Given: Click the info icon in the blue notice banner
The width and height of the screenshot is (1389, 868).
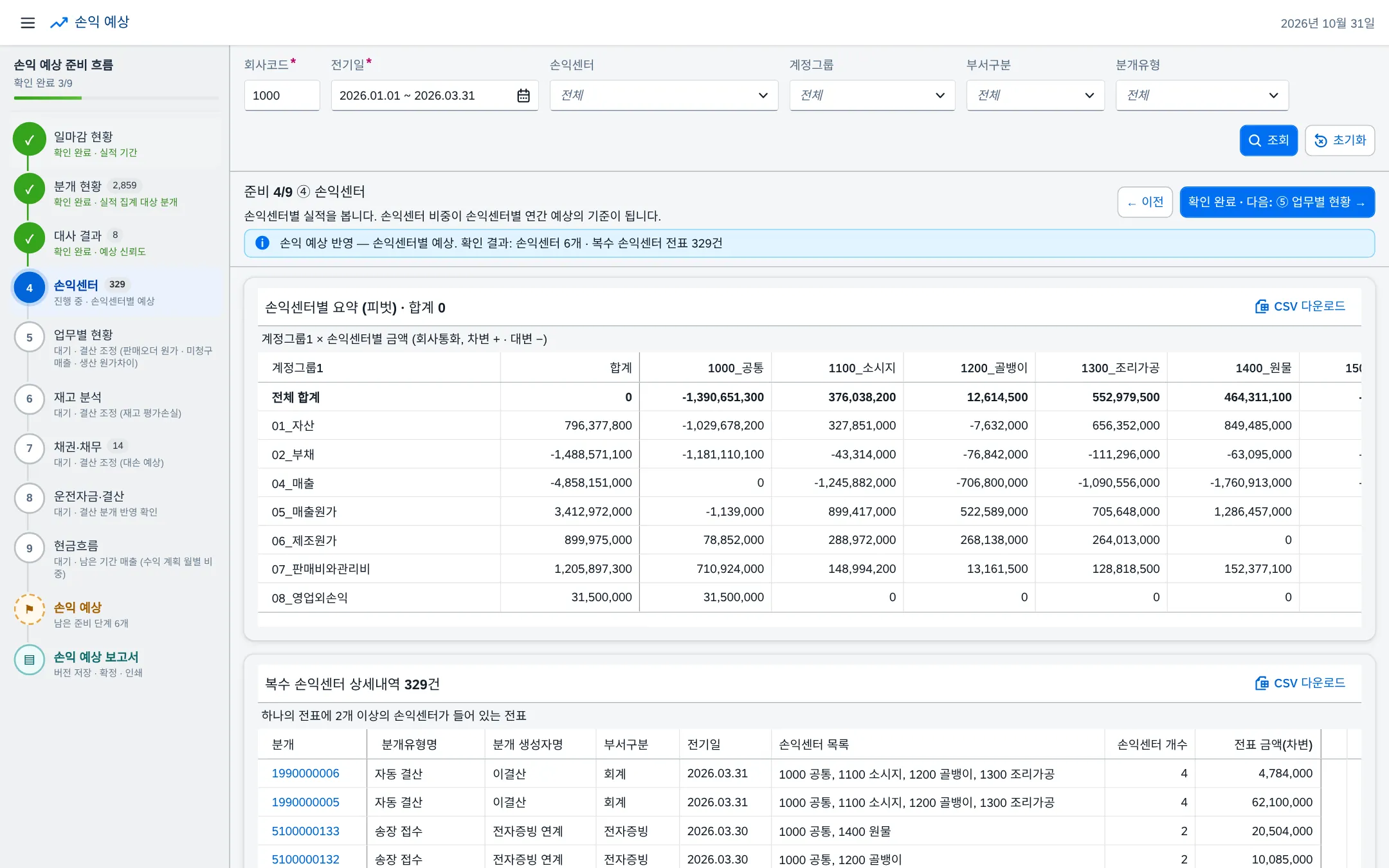Looking at the screenshot, I should pyautogui.click(x=262, y=243).
